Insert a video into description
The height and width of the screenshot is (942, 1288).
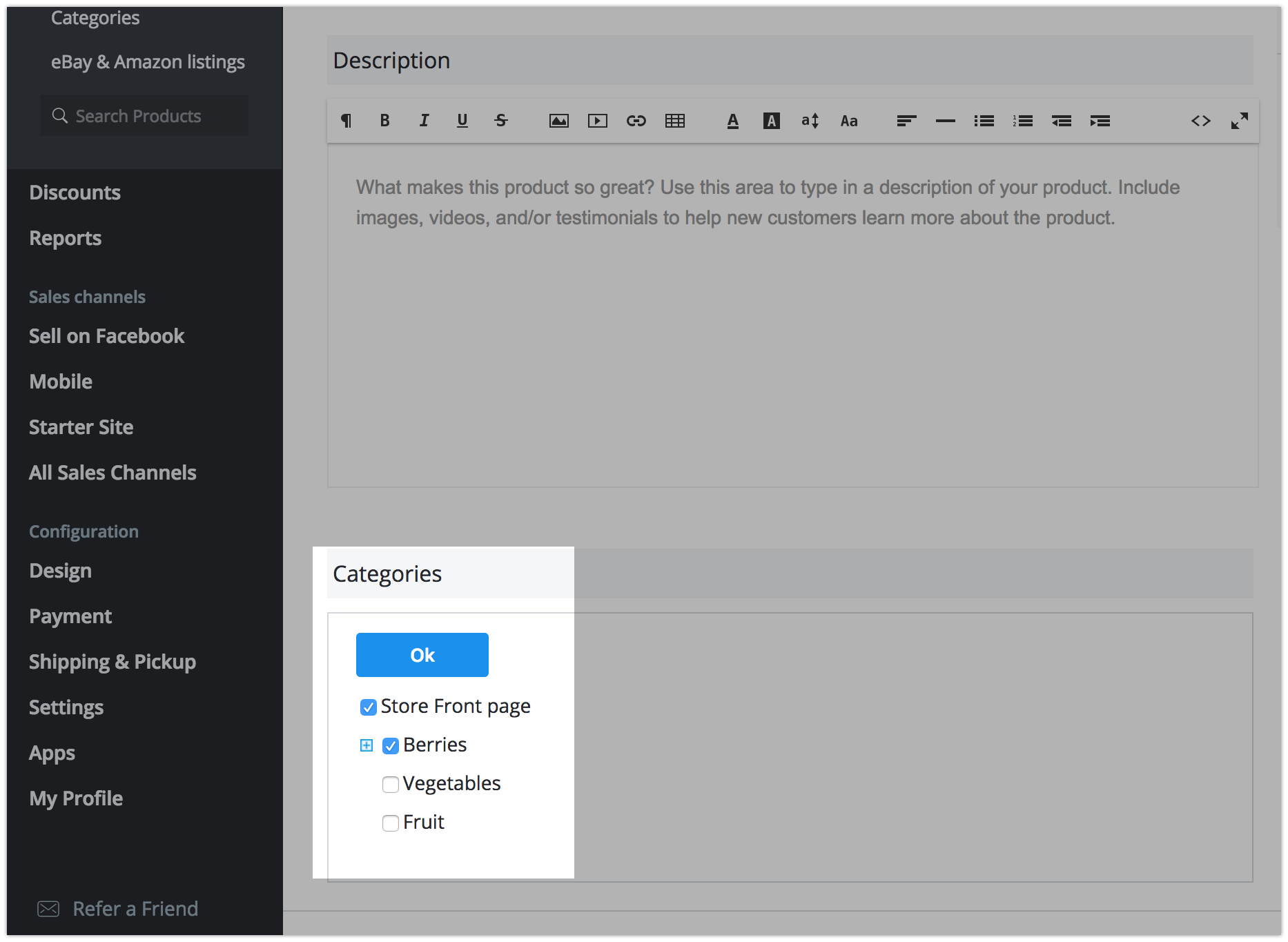point(597,121)
